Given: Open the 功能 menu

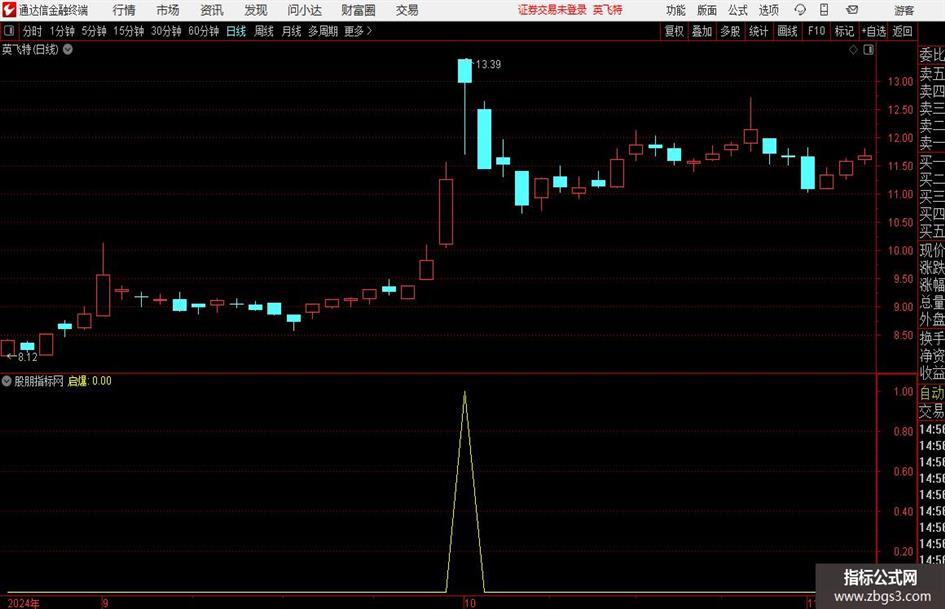Looking at the screenshot, I should point(676,10).
